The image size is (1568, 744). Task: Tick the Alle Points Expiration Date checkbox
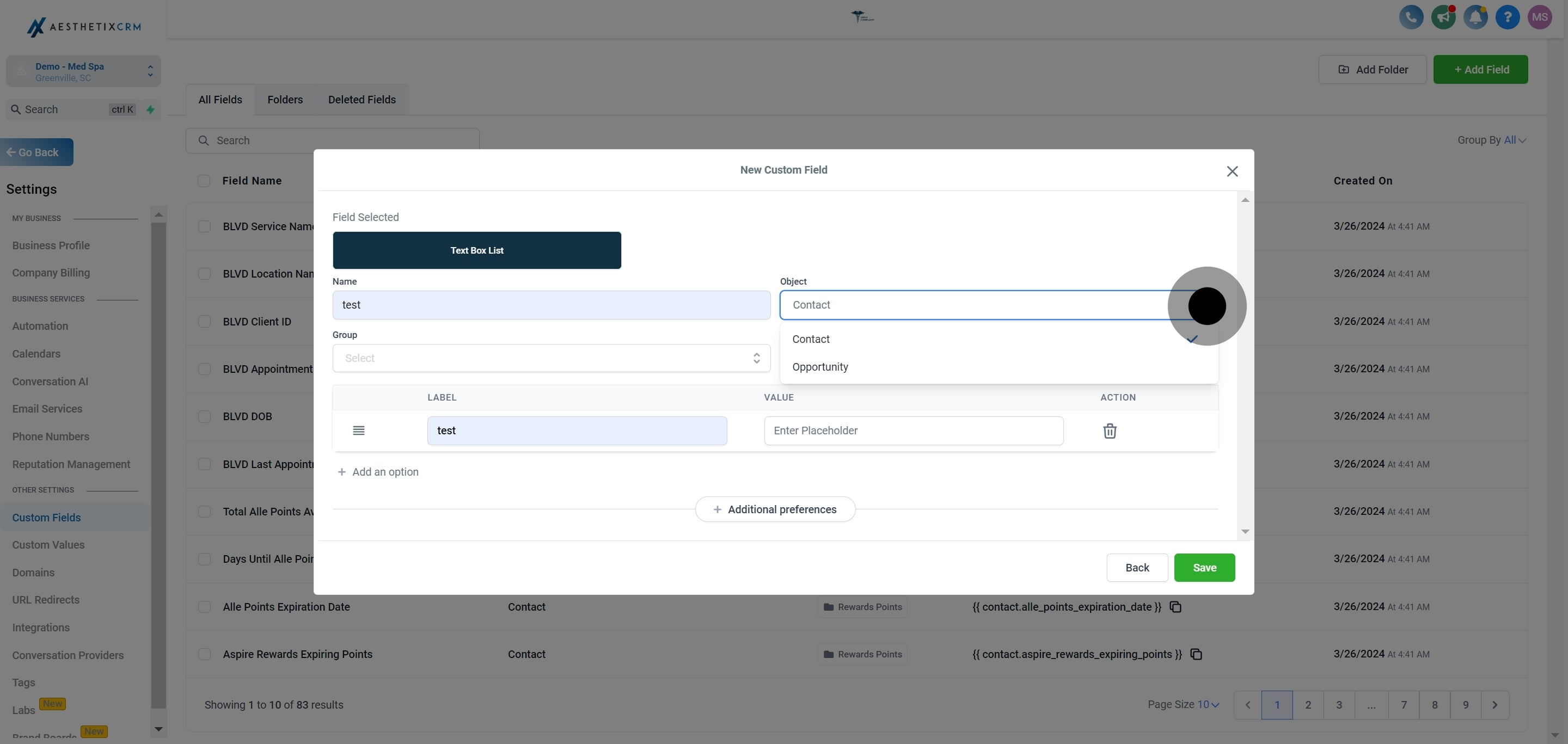point(205,607)
